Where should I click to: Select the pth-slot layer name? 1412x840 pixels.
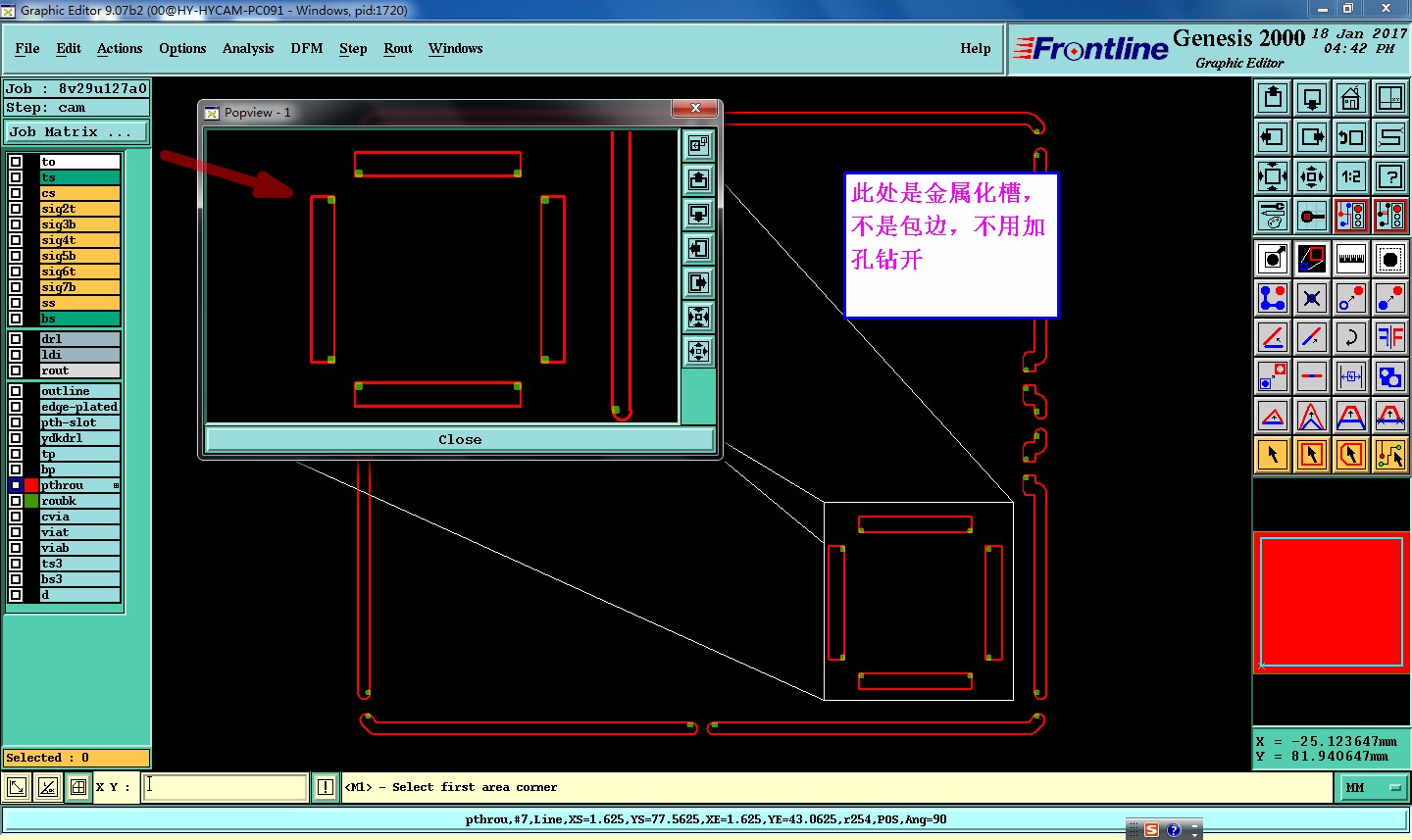click(x=79, y=422)
